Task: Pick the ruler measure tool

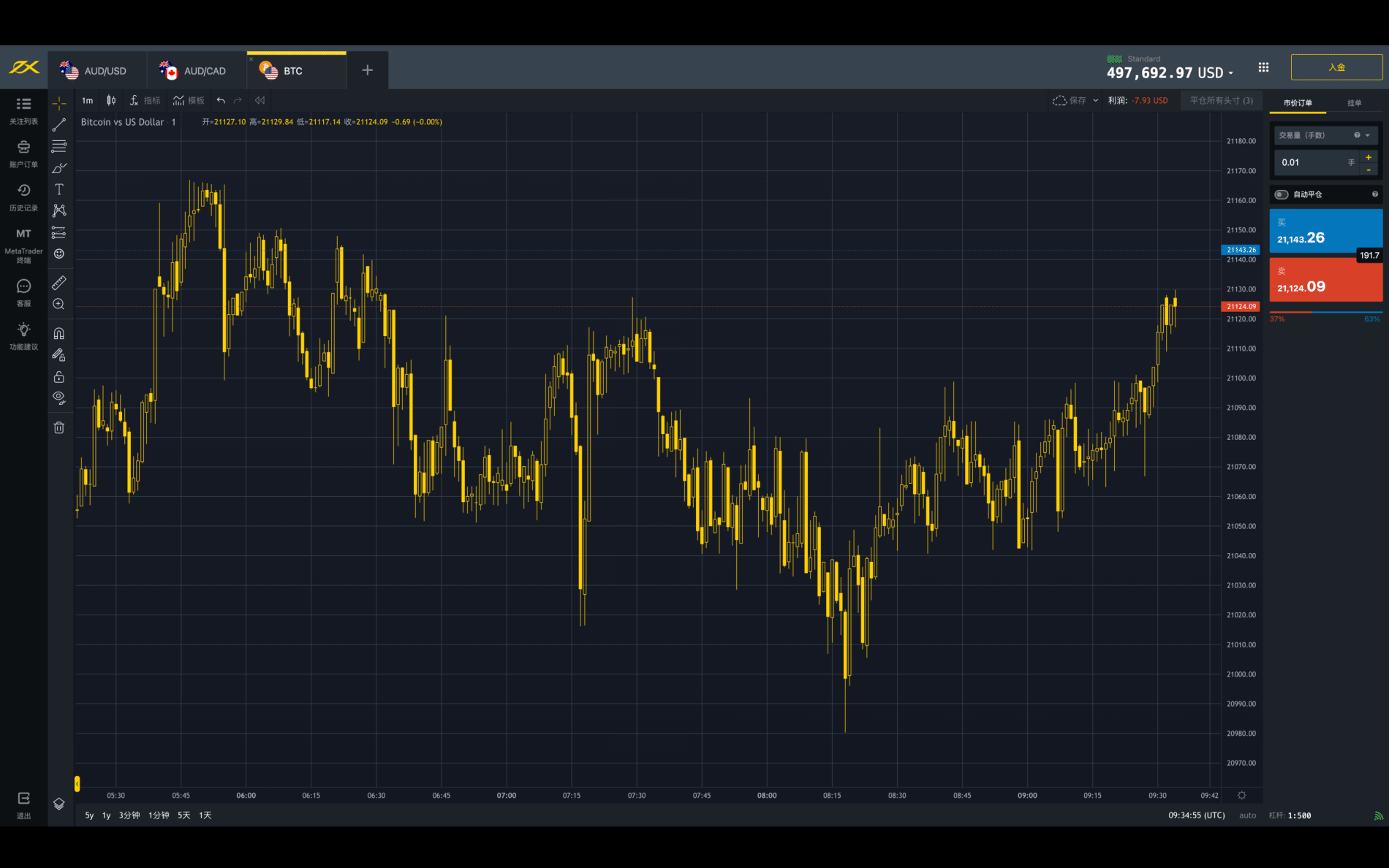Action: point(59,283)
